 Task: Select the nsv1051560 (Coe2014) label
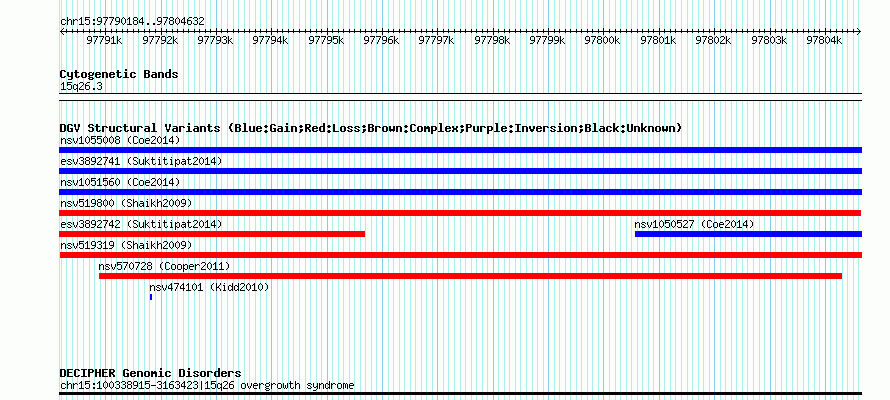tap(120, 182)
